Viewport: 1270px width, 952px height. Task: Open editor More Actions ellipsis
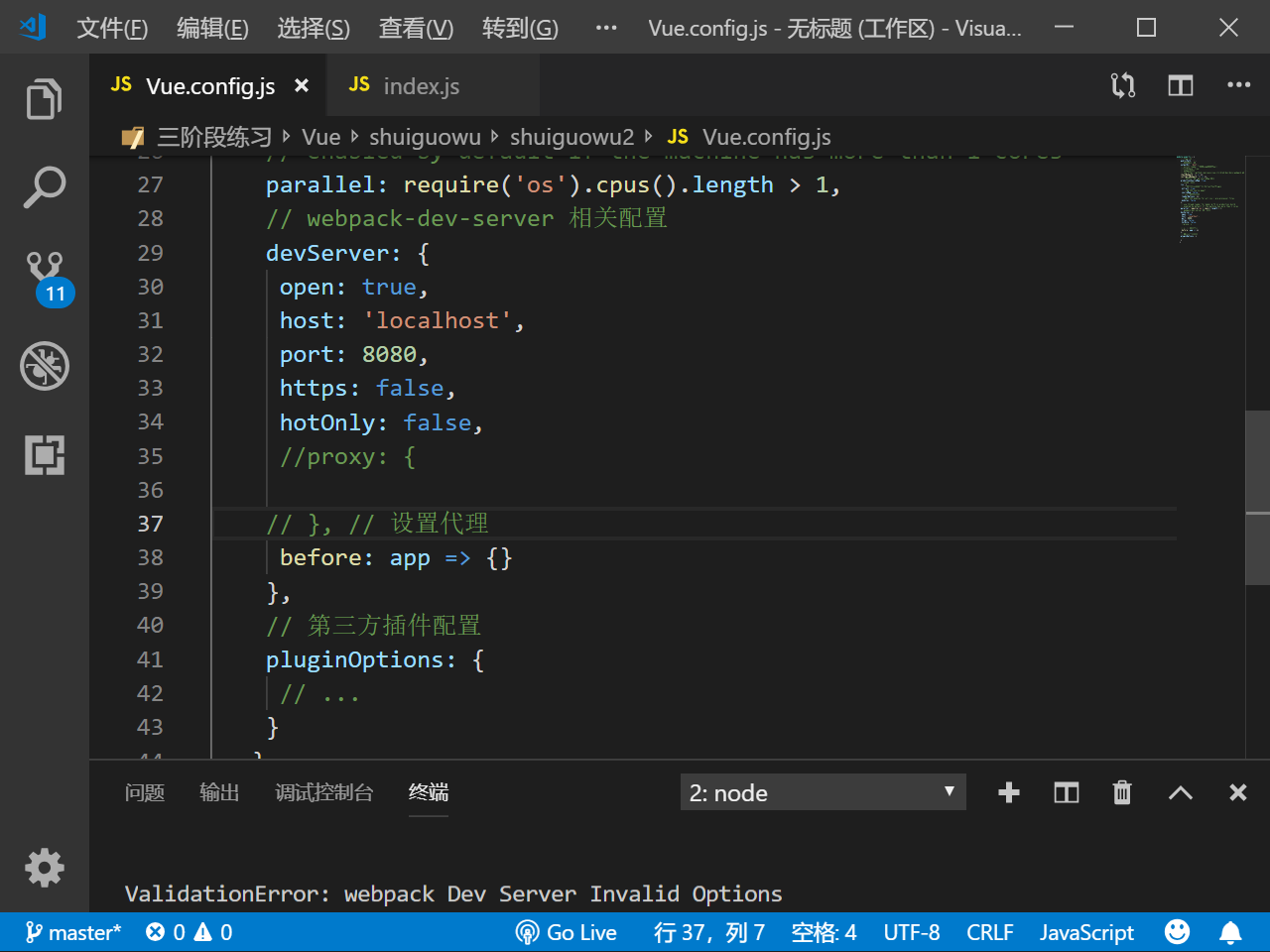point(1238,85)
